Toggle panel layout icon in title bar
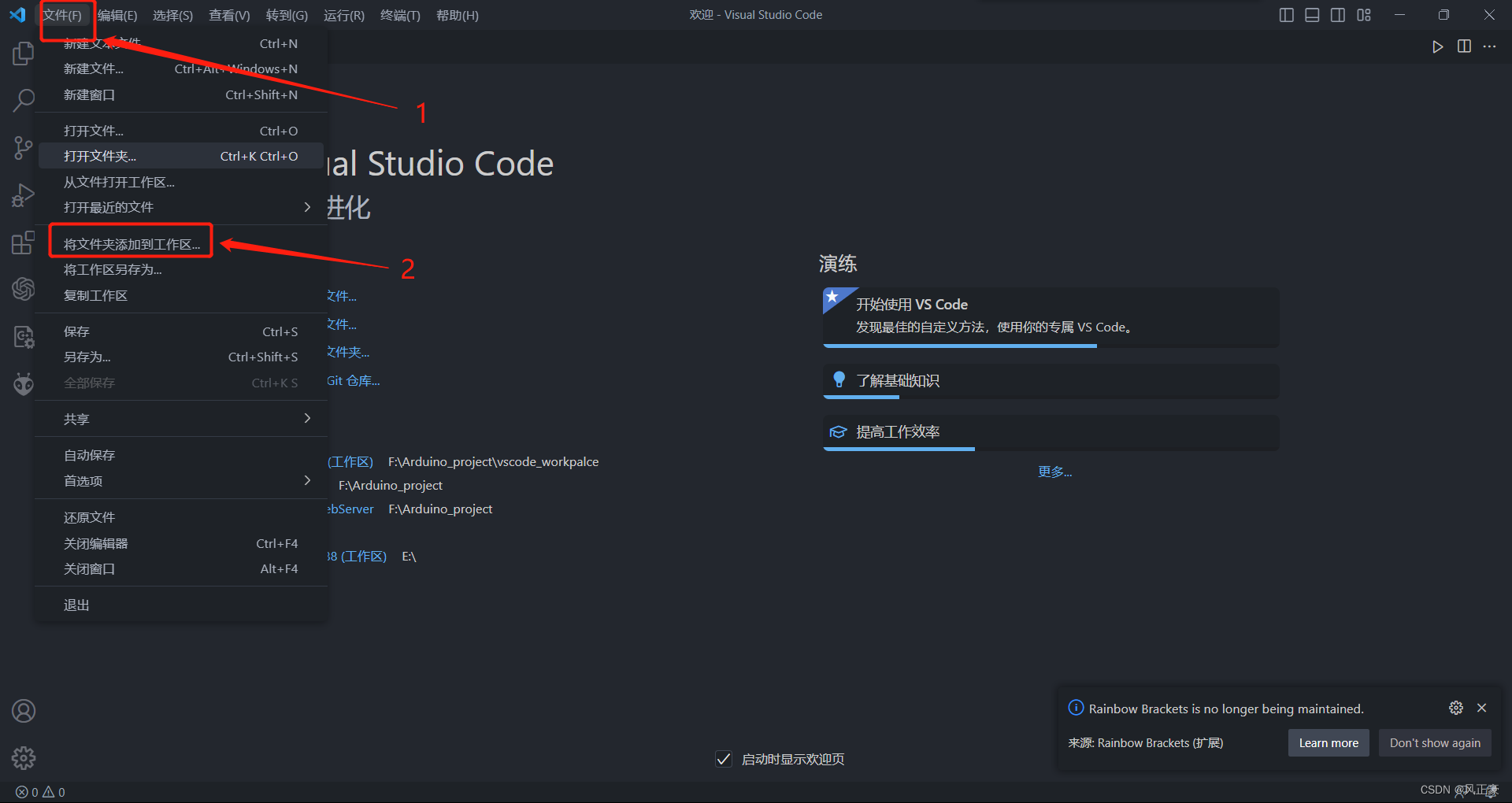The image size is (1512, 803). tap(1312, 15)
